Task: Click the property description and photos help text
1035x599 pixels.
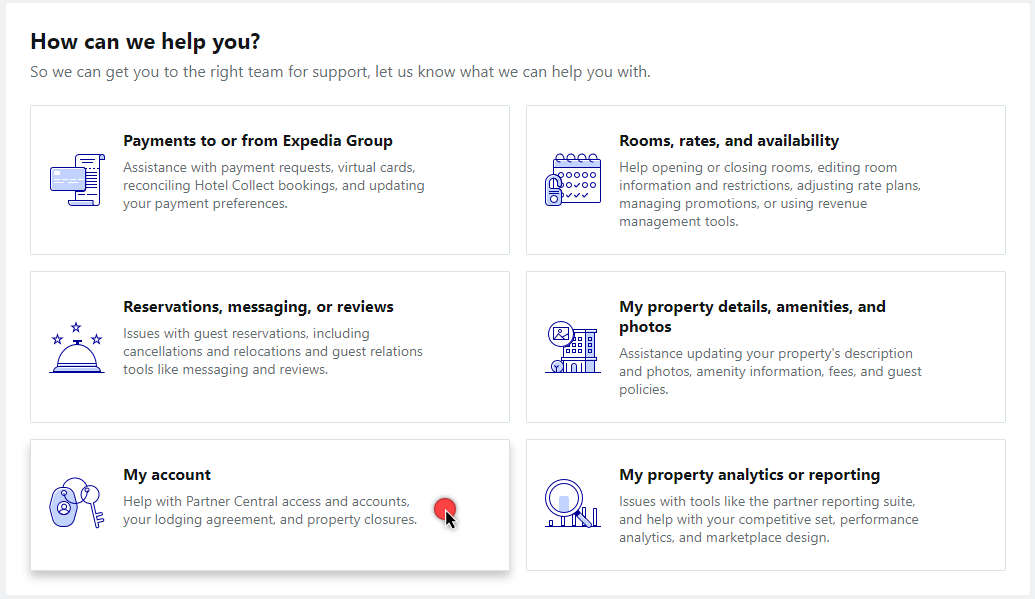Action: 770,371
